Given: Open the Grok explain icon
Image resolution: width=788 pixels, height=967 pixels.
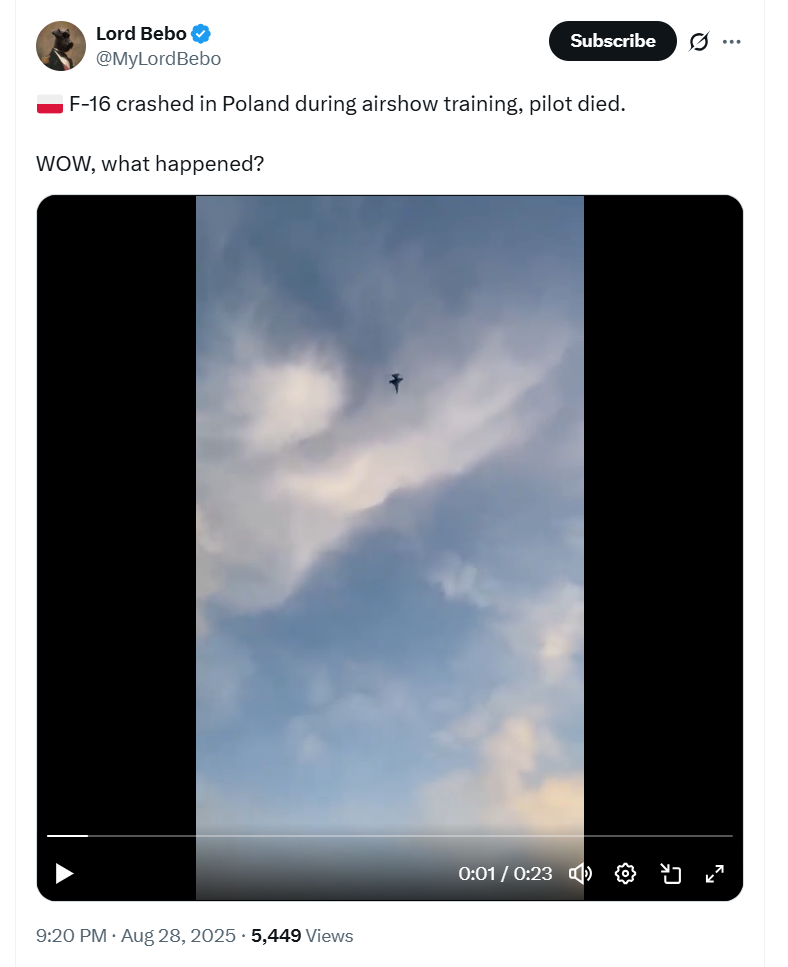Looking at the screenshot, I should coord(699,41).
